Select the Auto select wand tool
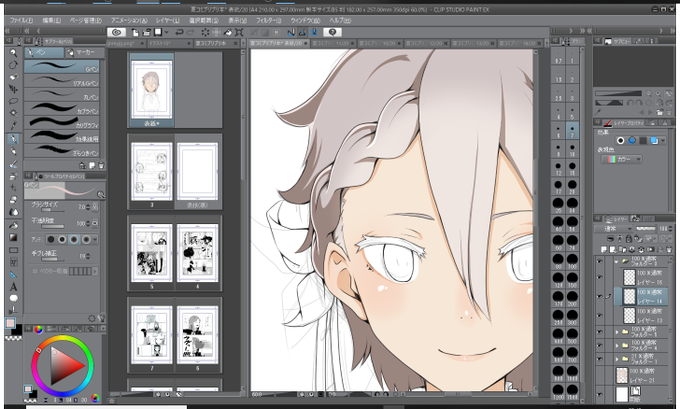The width and height of the screenshot is (680, 409). 13,113
